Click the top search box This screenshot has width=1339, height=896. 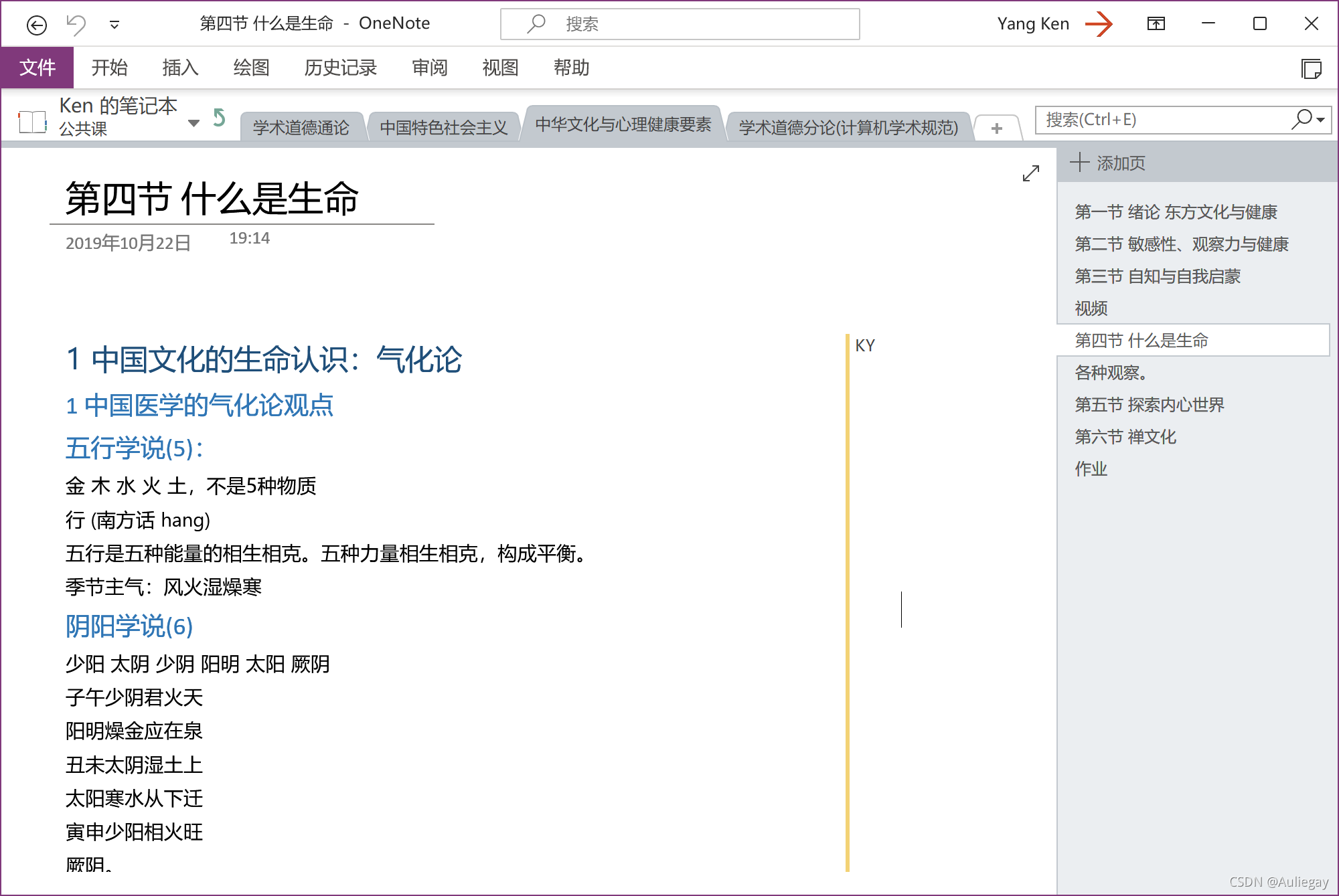[x=680, y=24]
